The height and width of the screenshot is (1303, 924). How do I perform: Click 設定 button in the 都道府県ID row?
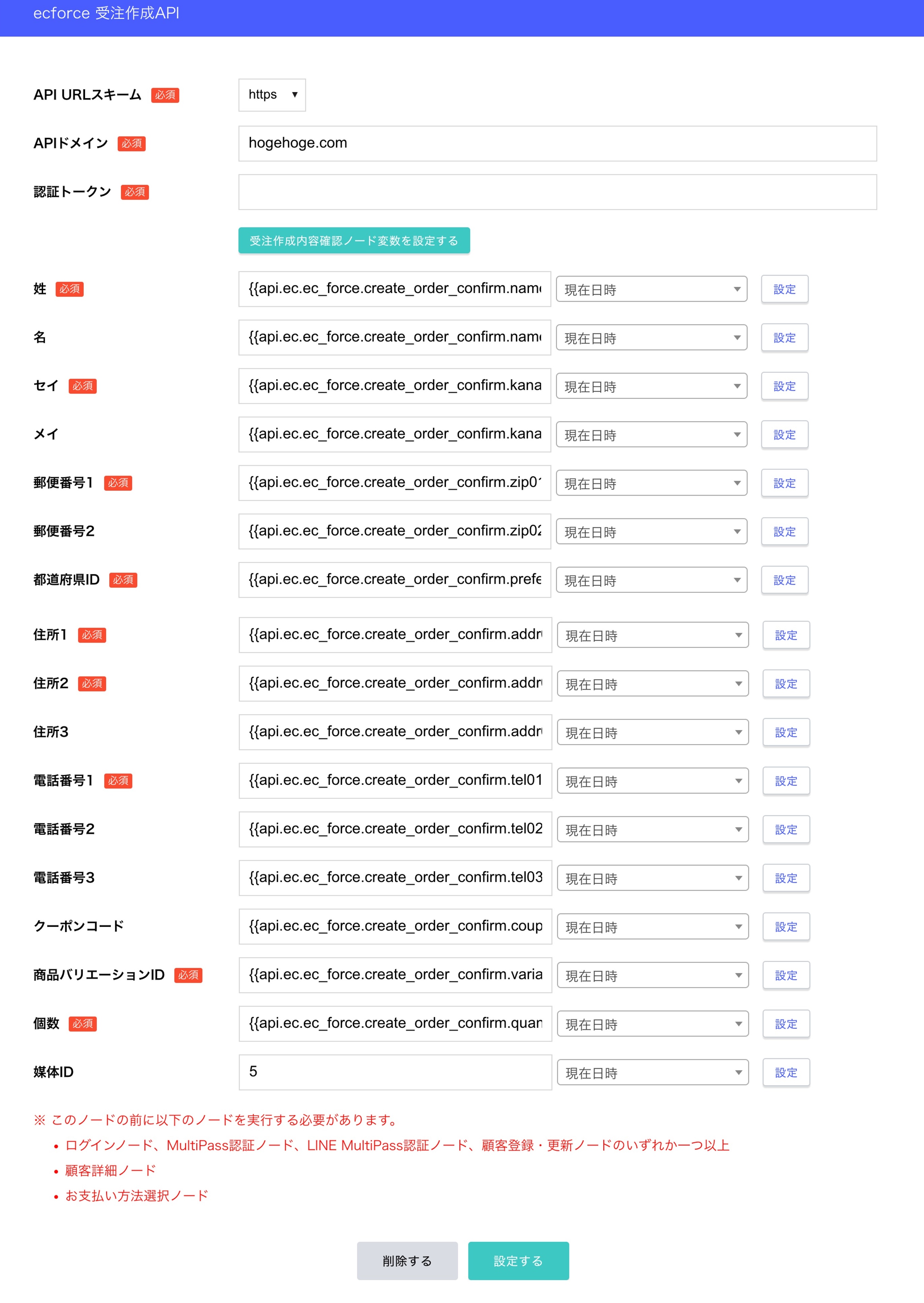coord(785,580)
